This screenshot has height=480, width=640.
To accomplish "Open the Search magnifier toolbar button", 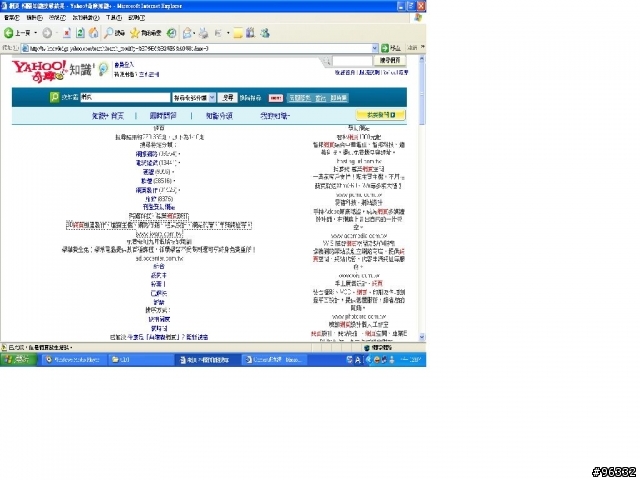I will (115, 33).
